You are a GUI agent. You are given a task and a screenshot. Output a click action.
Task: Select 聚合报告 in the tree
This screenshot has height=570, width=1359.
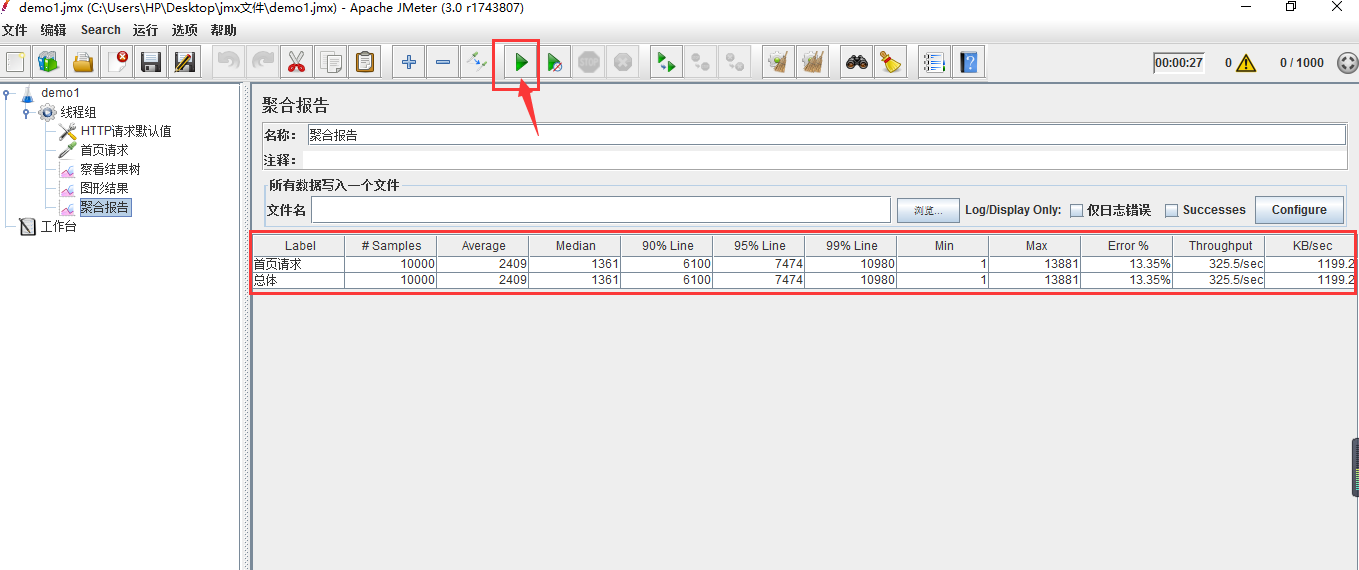[x=105, y=207]
